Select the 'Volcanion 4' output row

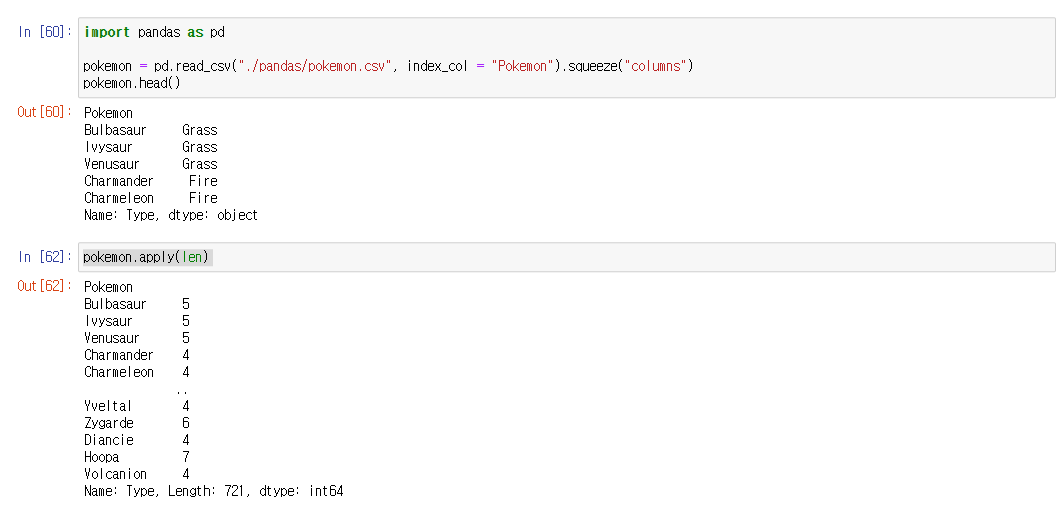click(137, 474)
